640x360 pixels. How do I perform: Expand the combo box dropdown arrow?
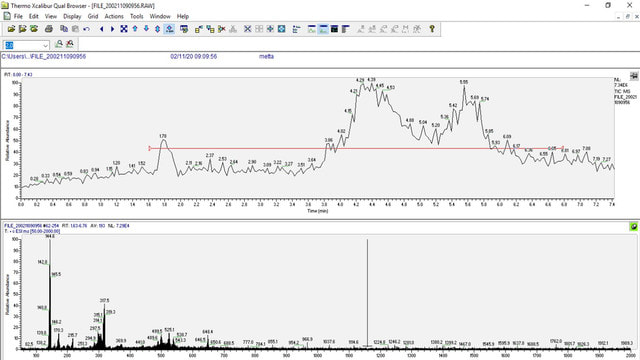point(46,45)
